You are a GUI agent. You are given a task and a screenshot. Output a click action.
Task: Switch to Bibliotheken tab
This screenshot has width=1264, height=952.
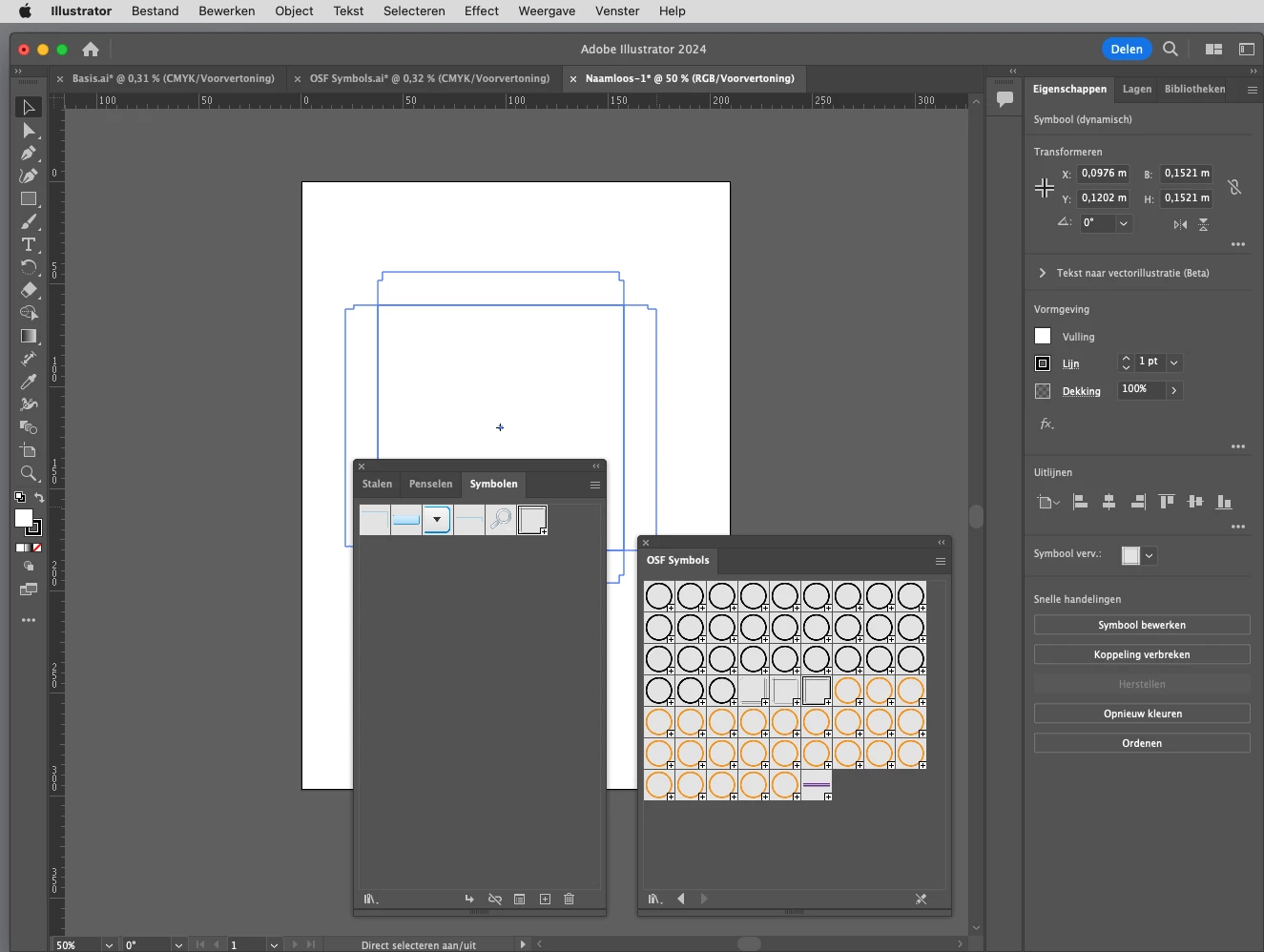click(x=1194, y=89)
